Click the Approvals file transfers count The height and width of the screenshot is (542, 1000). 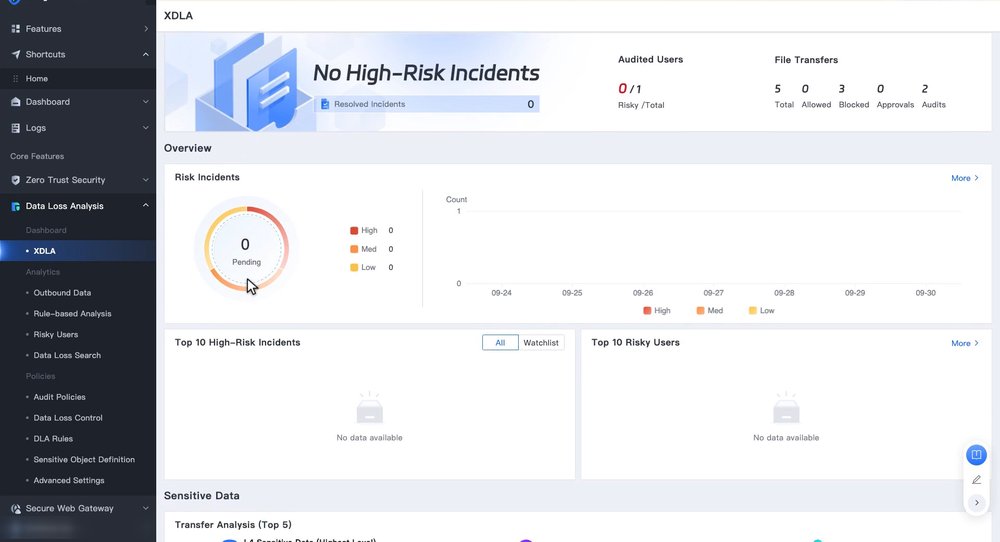(880, 89)
